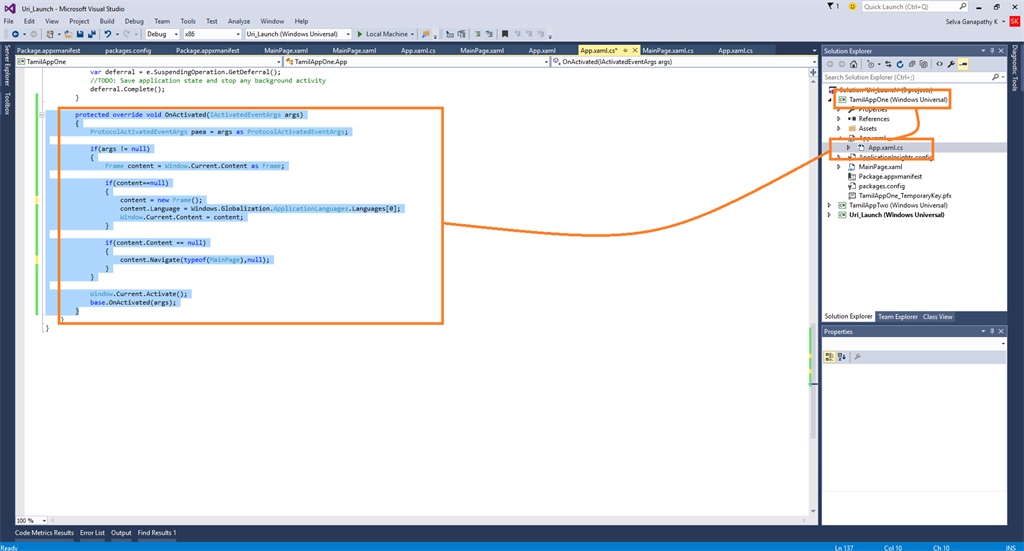Switch to the Class View tab
This screenshot has height=551, width=1024.
pyautogui.click(x=937, y=317)
